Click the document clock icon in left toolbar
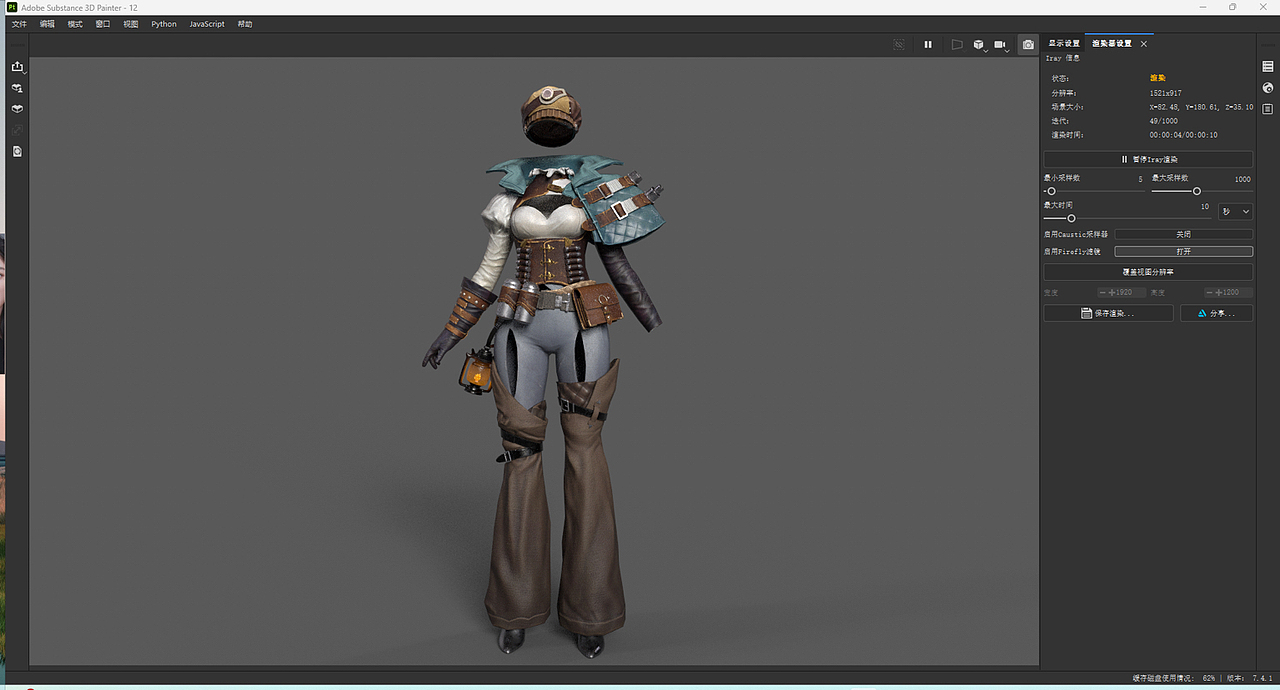This screenshot has width=1280, height=690. (x=17, y=151)
